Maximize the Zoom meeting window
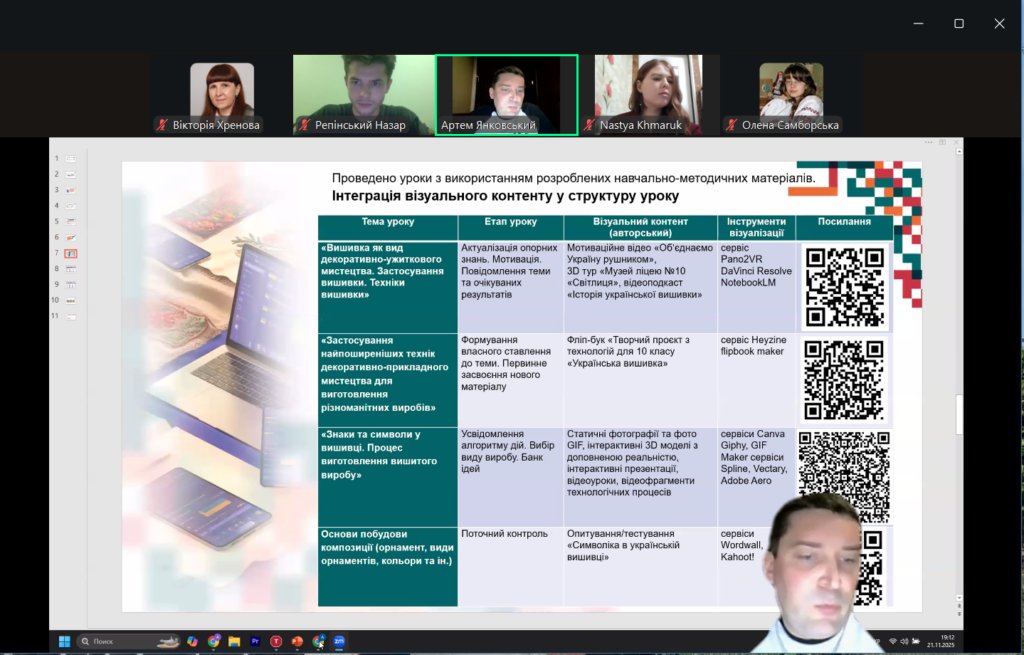This screenshot has height=655, width=1024. click(x=959, y=24)
